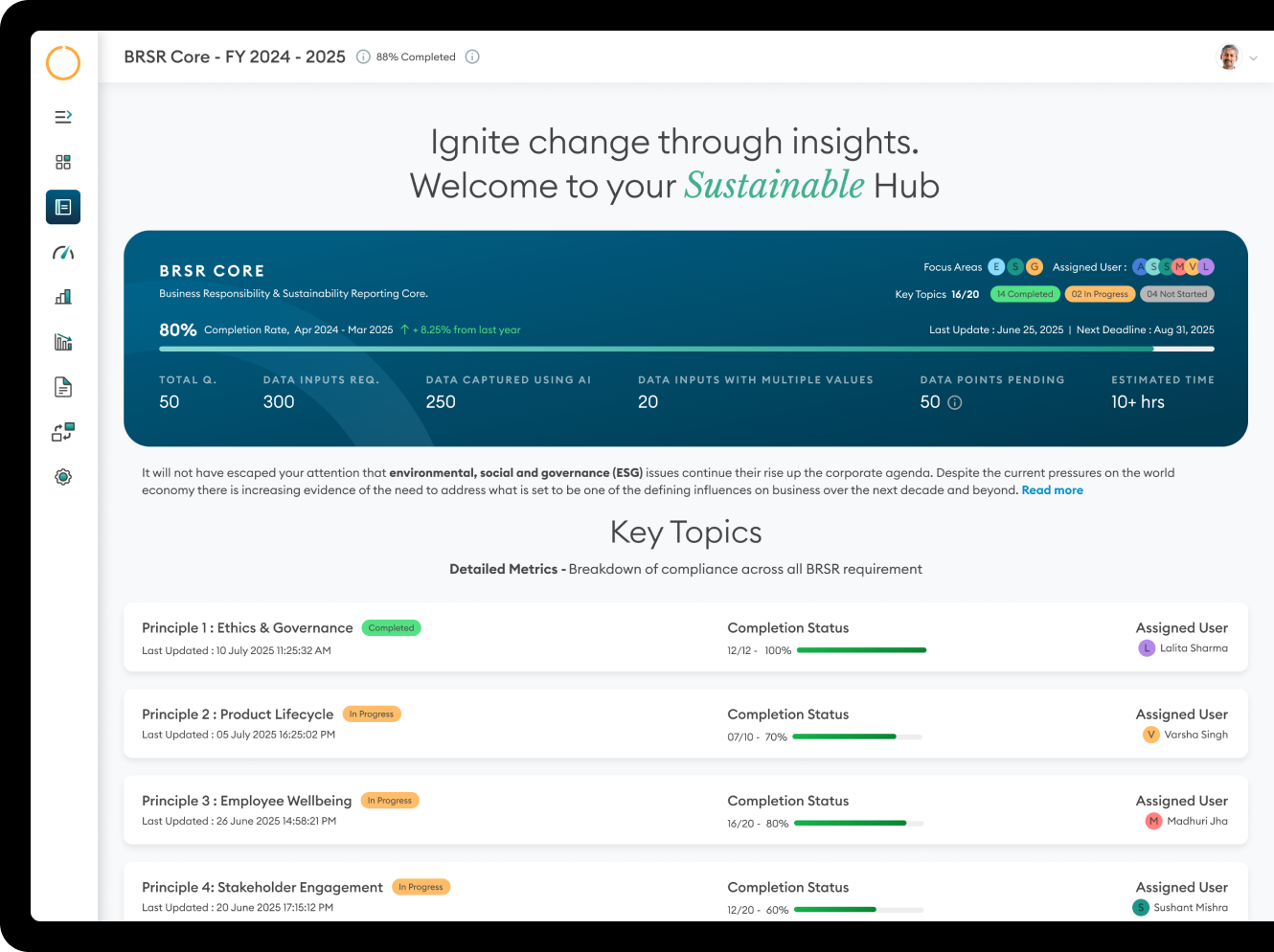Viewport: 1274px width, 952px height.
Task: Click the data exchange arrows sidebar icon
Action: coord(63,432)
